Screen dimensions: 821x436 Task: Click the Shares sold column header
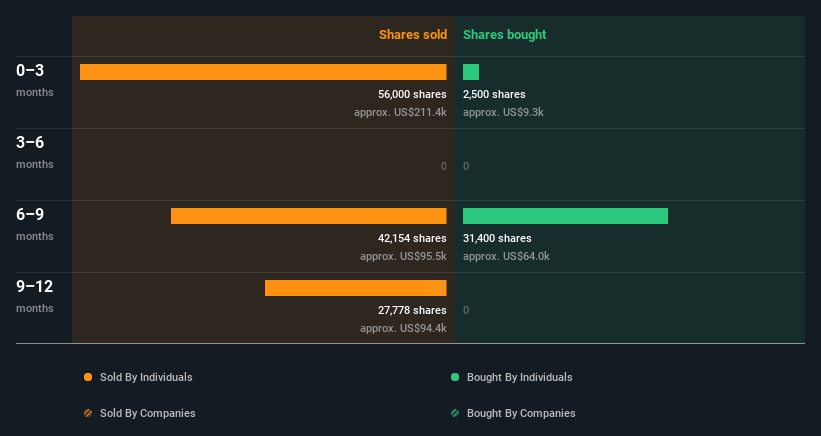coord(413,35)
